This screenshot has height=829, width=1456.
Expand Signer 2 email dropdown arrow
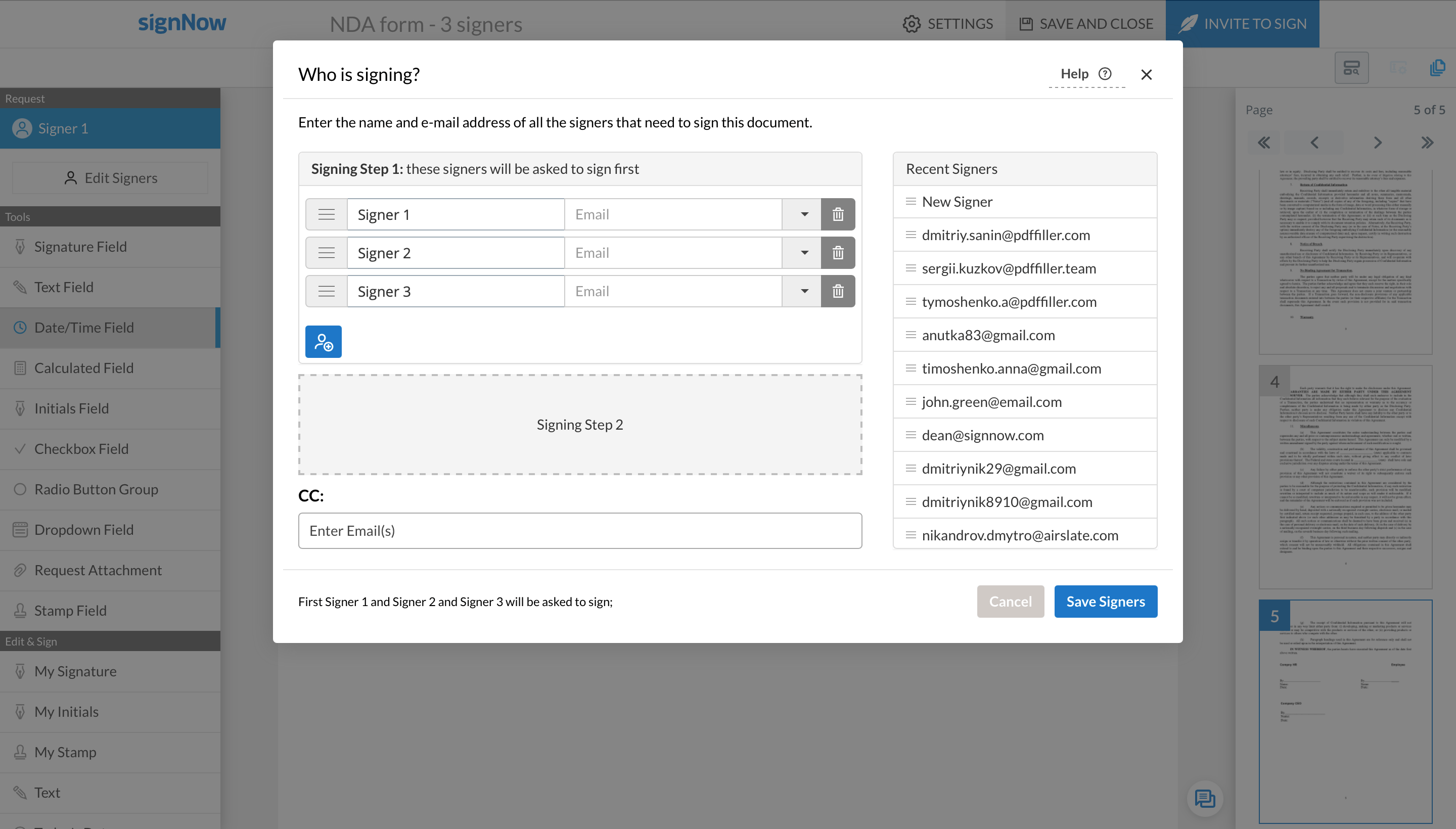pyautogui.click(x=803, y=253)
